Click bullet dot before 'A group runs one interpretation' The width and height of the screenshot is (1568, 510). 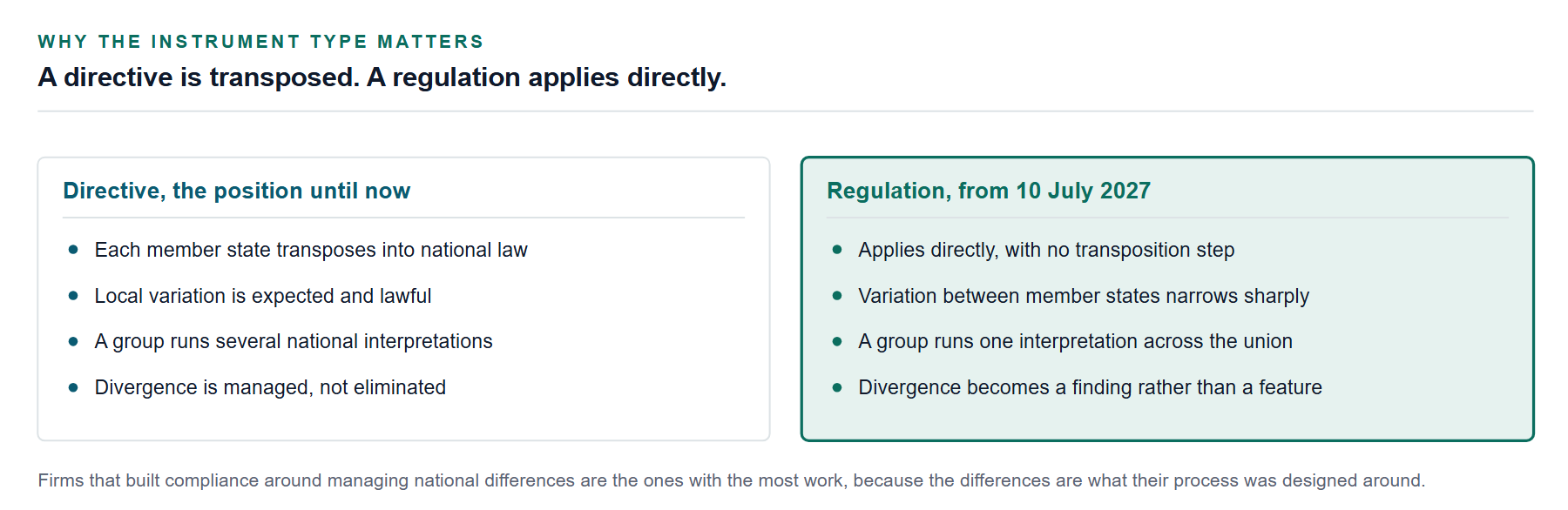pyautogui.click(x=837, y=341)
